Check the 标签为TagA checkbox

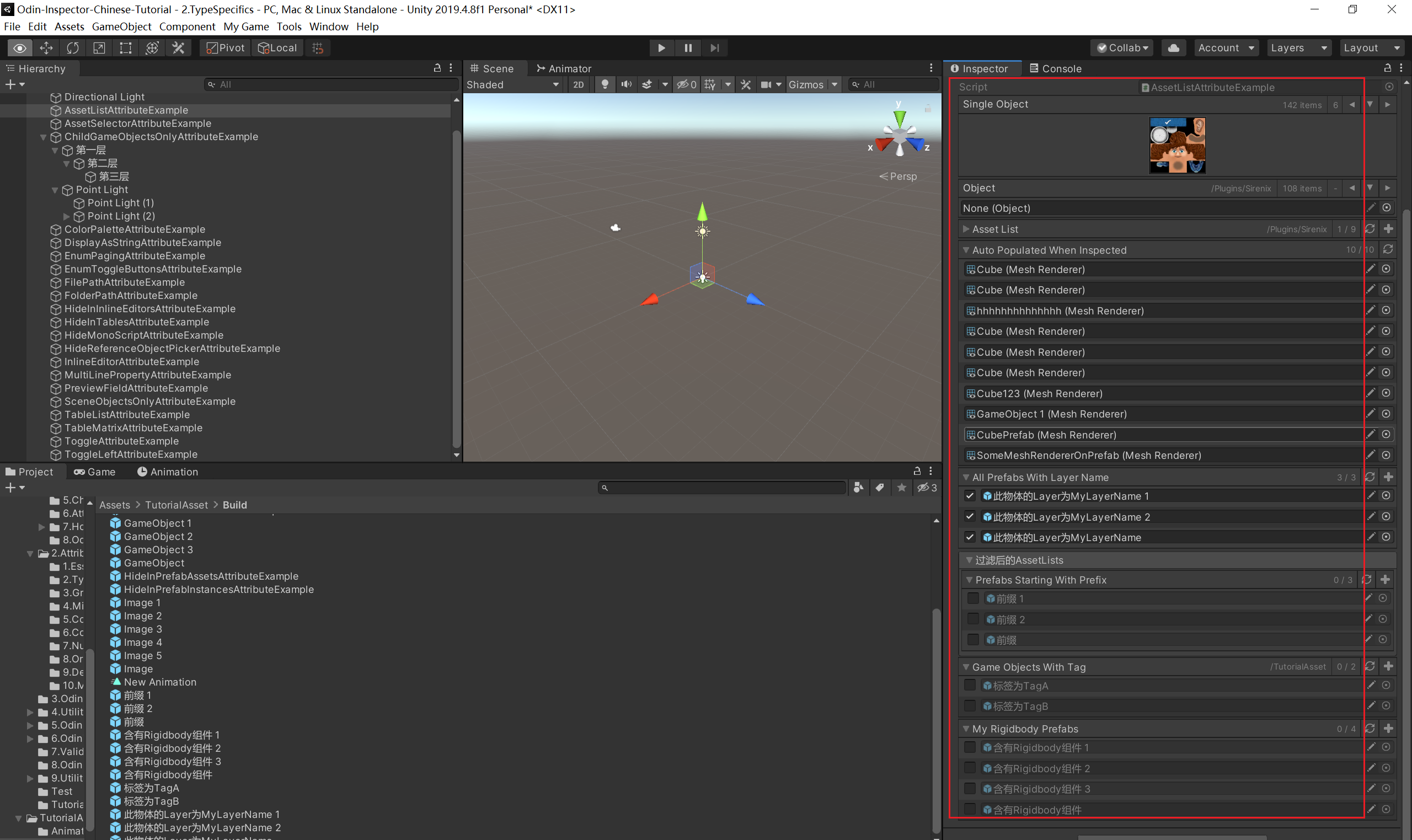coord(970,686)
